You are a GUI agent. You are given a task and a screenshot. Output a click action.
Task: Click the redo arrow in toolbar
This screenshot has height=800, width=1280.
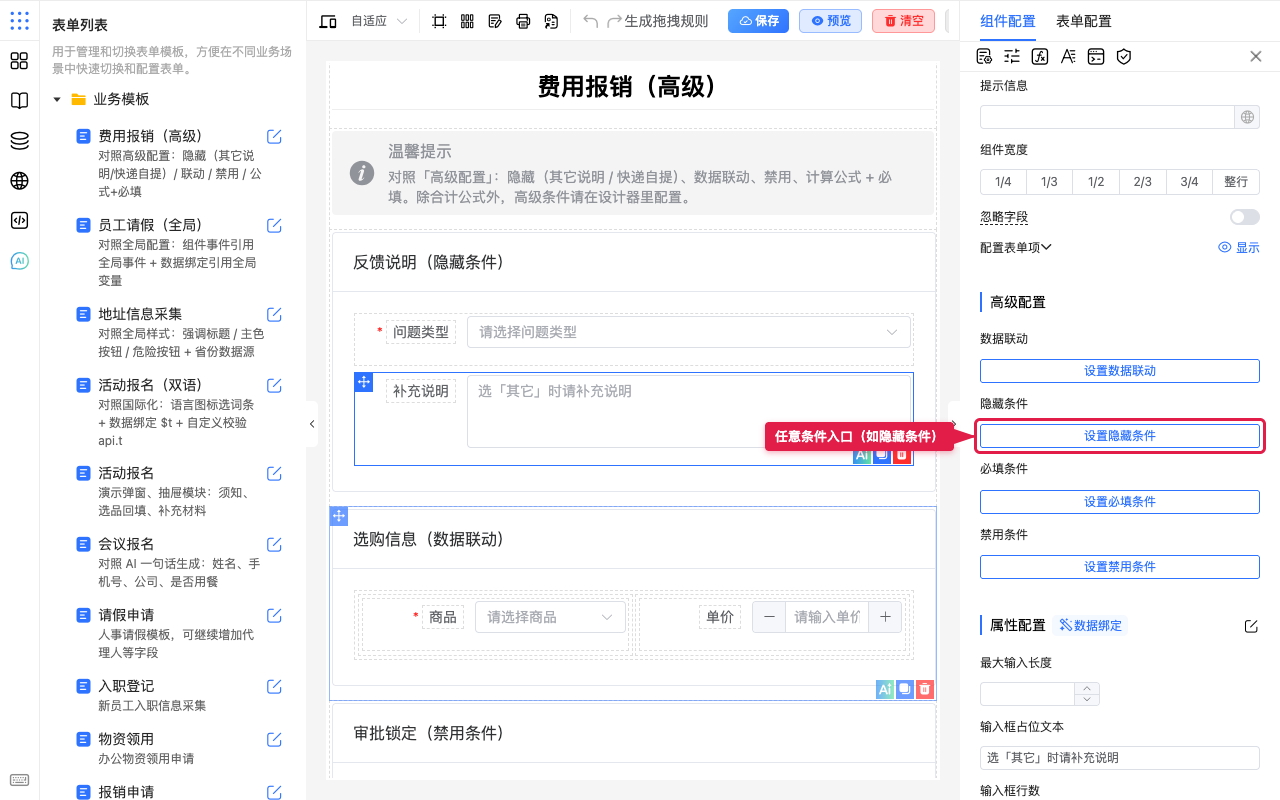click(x=614, y=21)
